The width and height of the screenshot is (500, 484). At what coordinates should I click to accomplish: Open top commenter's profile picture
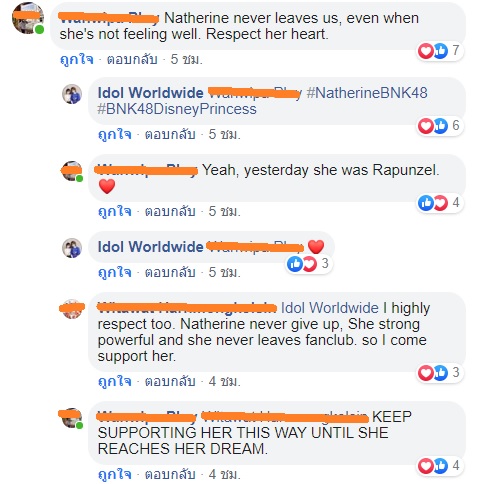28,18
